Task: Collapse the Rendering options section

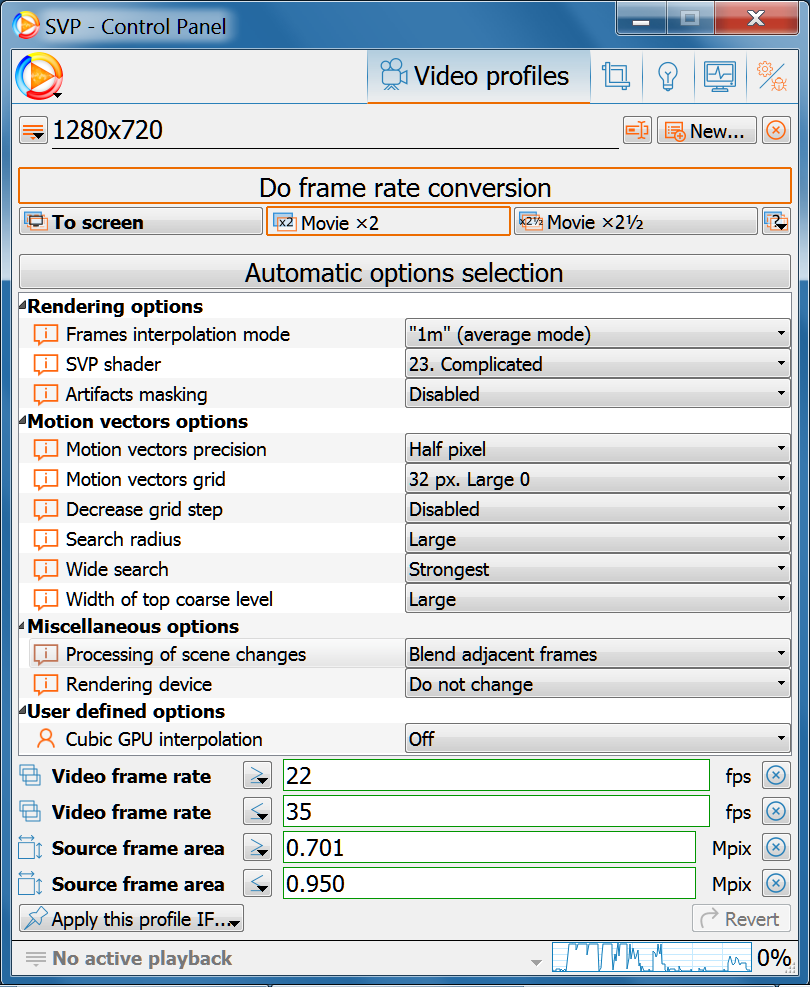Action: [x=23, y=307]
